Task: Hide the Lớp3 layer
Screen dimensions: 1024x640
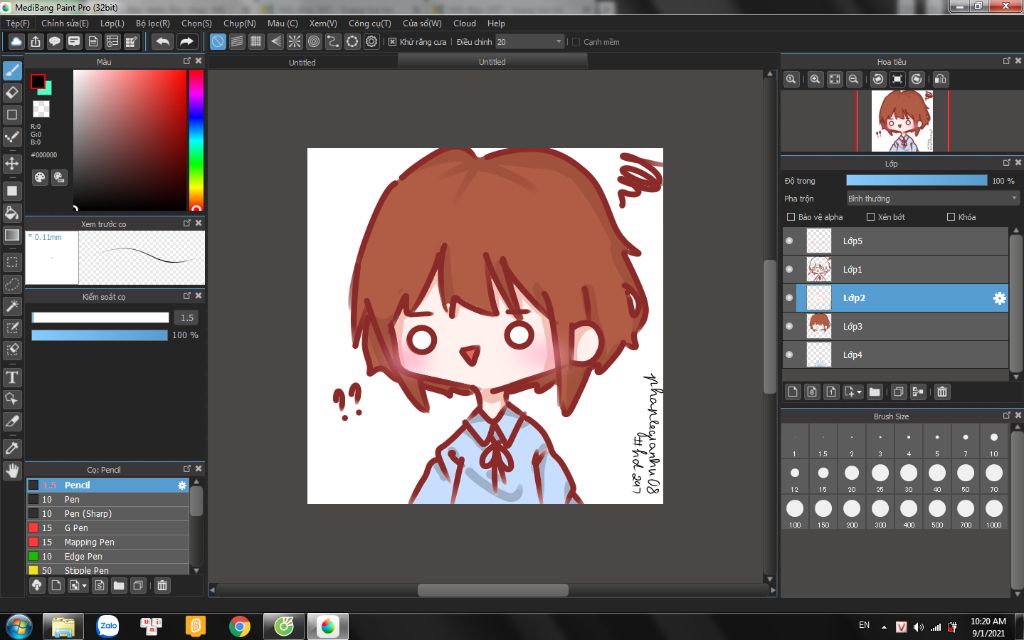Action: click(x=790, y=327)
